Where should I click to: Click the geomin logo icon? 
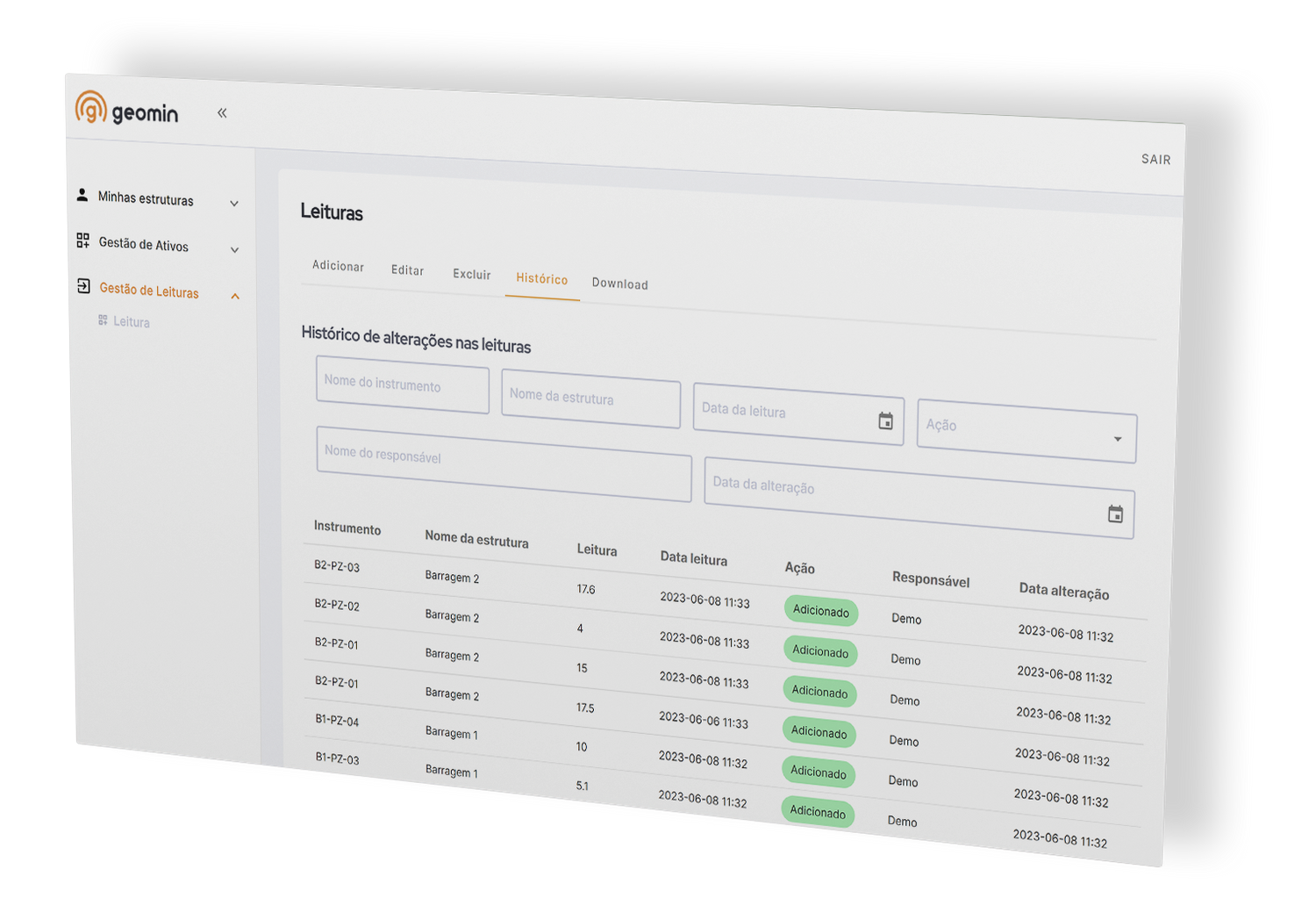point(90,107)
